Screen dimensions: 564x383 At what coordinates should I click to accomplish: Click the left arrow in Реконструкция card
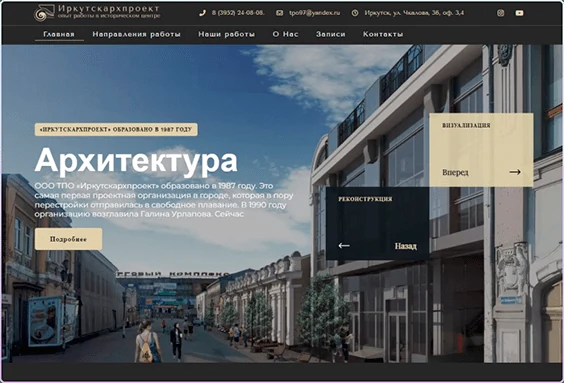(344, 246)
